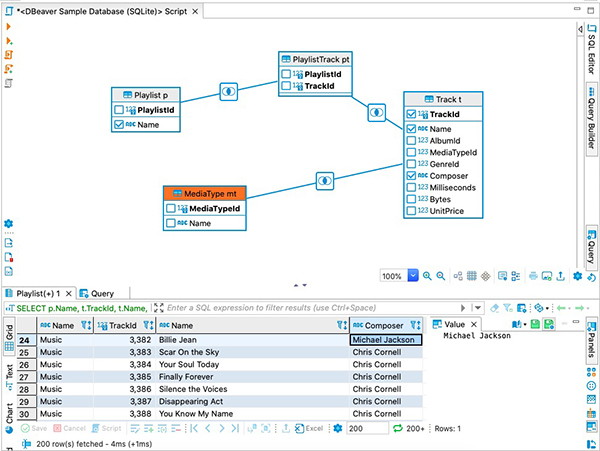Image resolution: width=600 pixels, height=451 pixels.
Task: Collapse the side tabs with the triangle arrow
Action: [x=580, y=29]
